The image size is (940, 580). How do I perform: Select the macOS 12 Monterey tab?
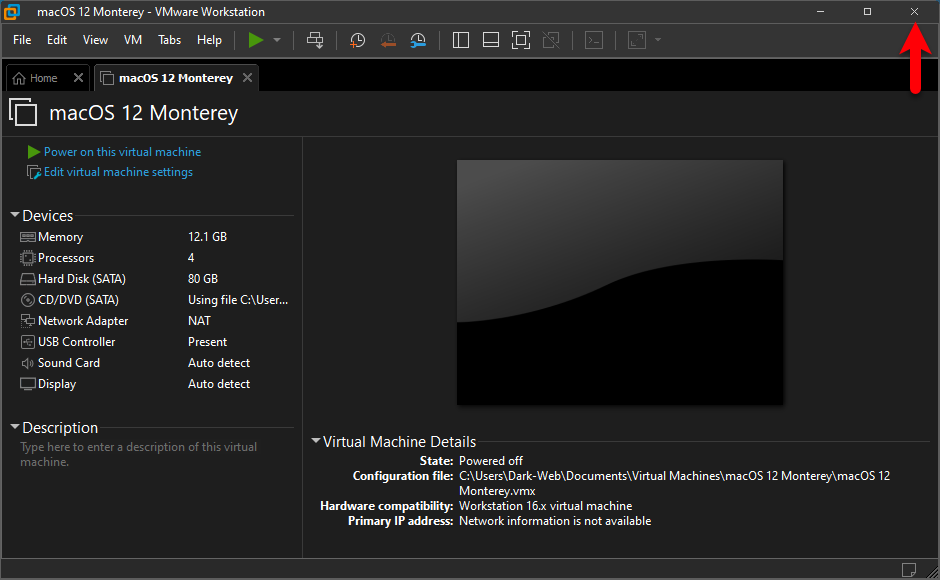pos(176,78)
